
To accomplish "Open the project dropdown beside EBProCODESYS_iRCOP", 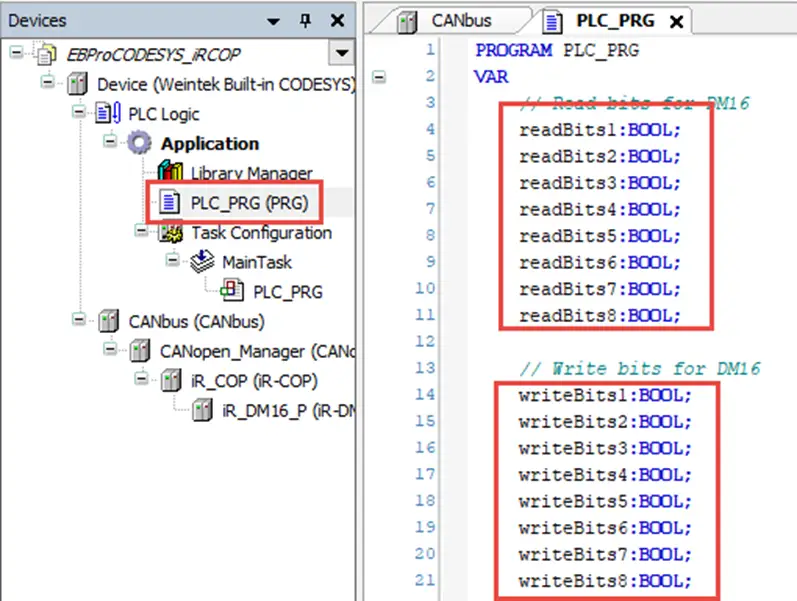I will [342, 53].
